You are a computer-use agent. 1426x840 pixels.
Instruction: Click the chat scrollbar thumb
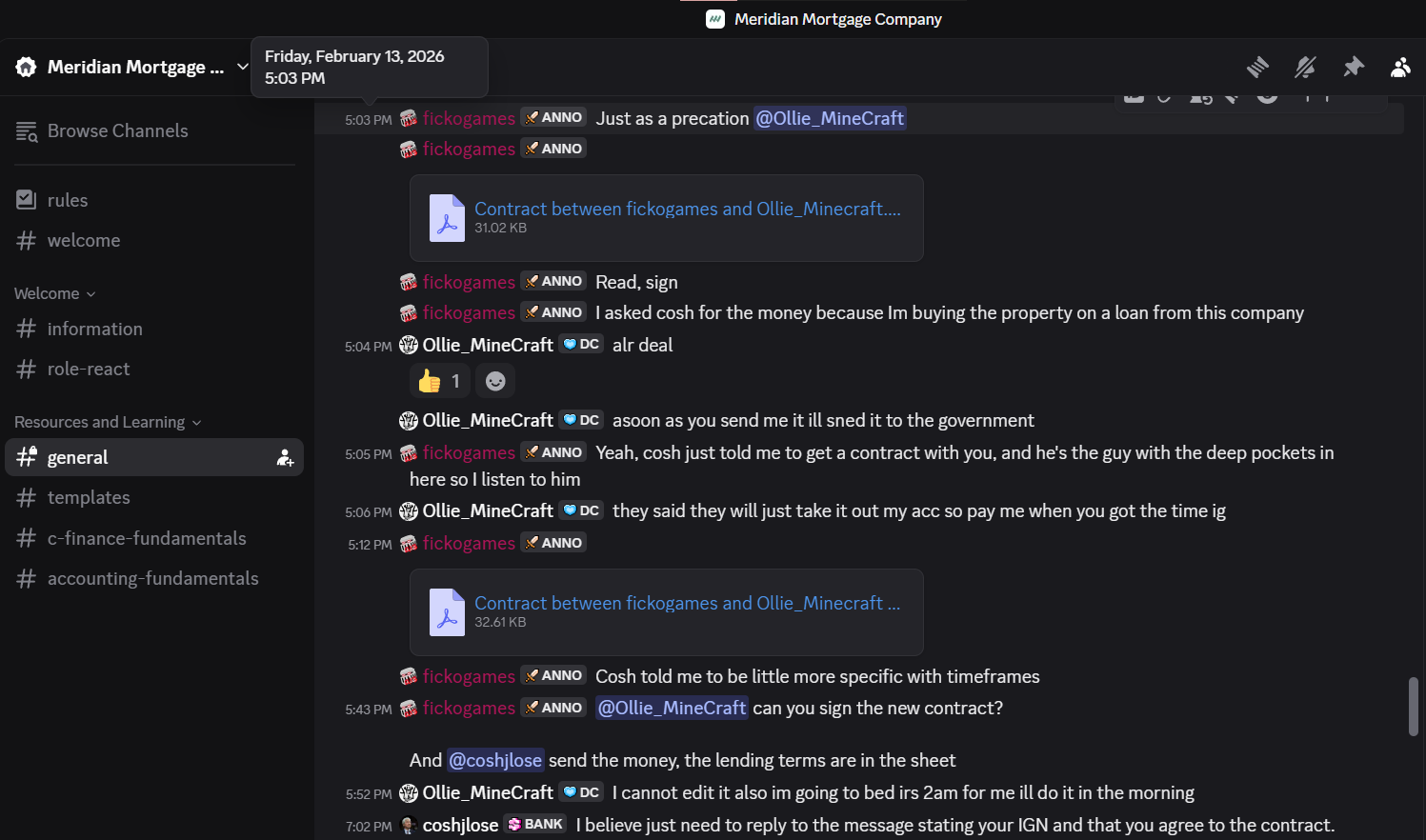click(1414, 706)
